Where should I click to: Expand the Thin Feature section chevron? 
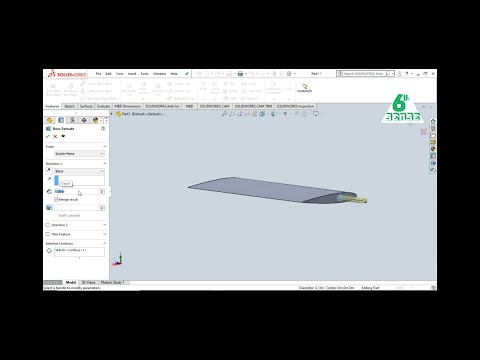tap(104, 234)
